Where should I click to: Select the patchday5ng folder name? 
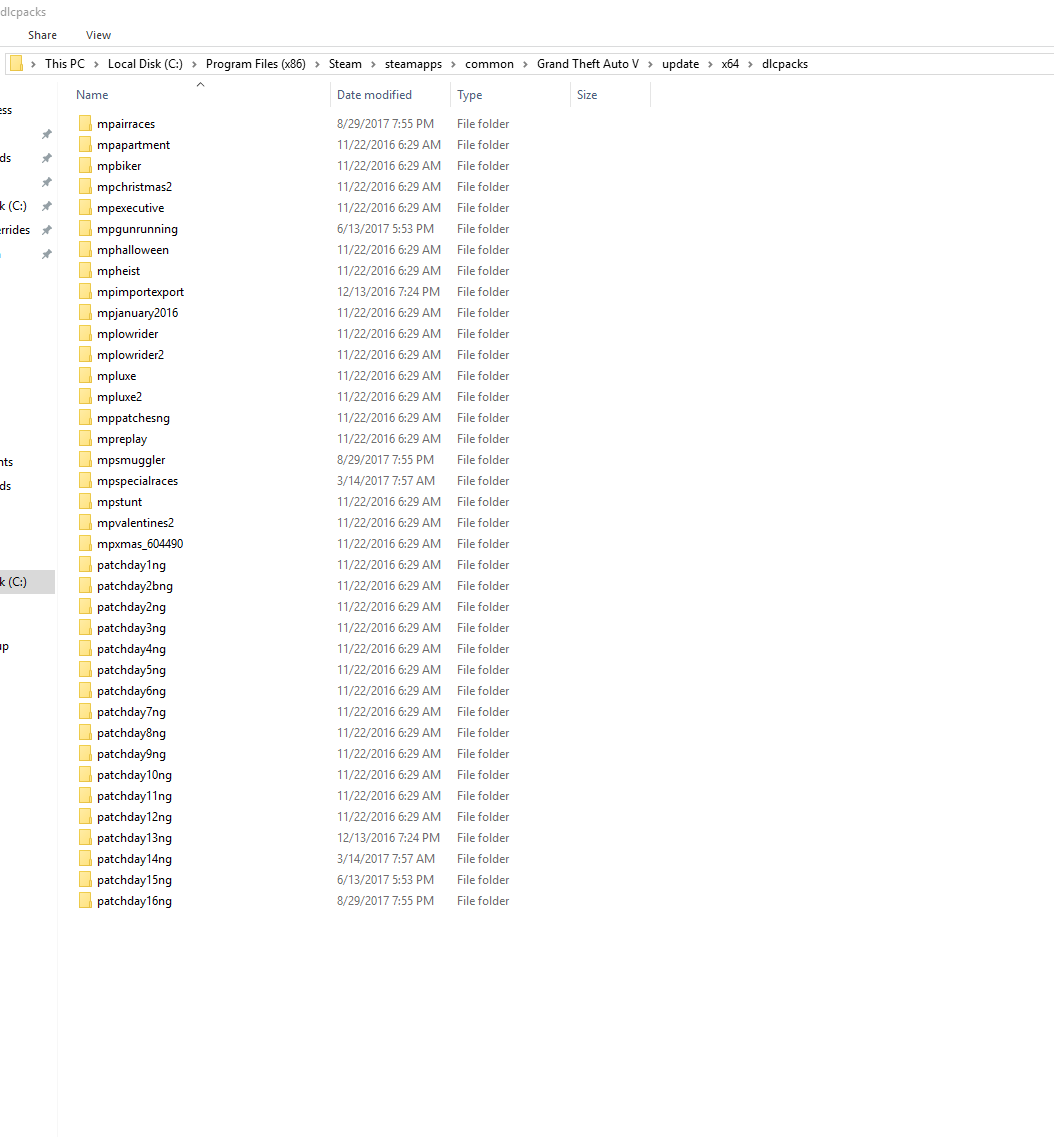pos(131,670)
